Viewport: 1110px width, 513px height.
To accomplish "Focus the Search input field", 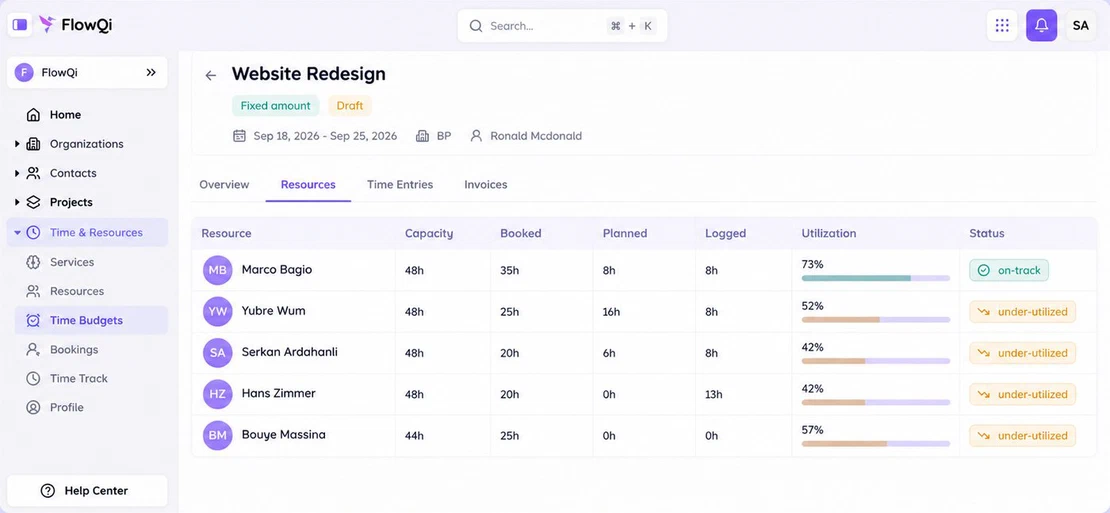I will pyautogui.click(x=562, y=25).
